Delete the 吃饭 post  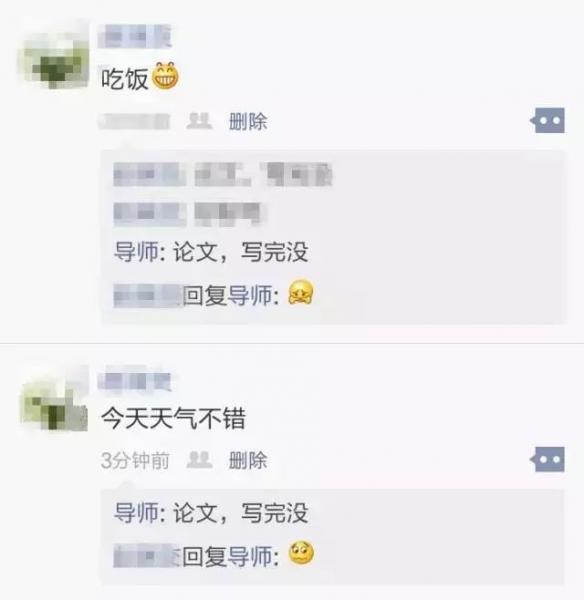pyautogui.click(x=248, y=121)
